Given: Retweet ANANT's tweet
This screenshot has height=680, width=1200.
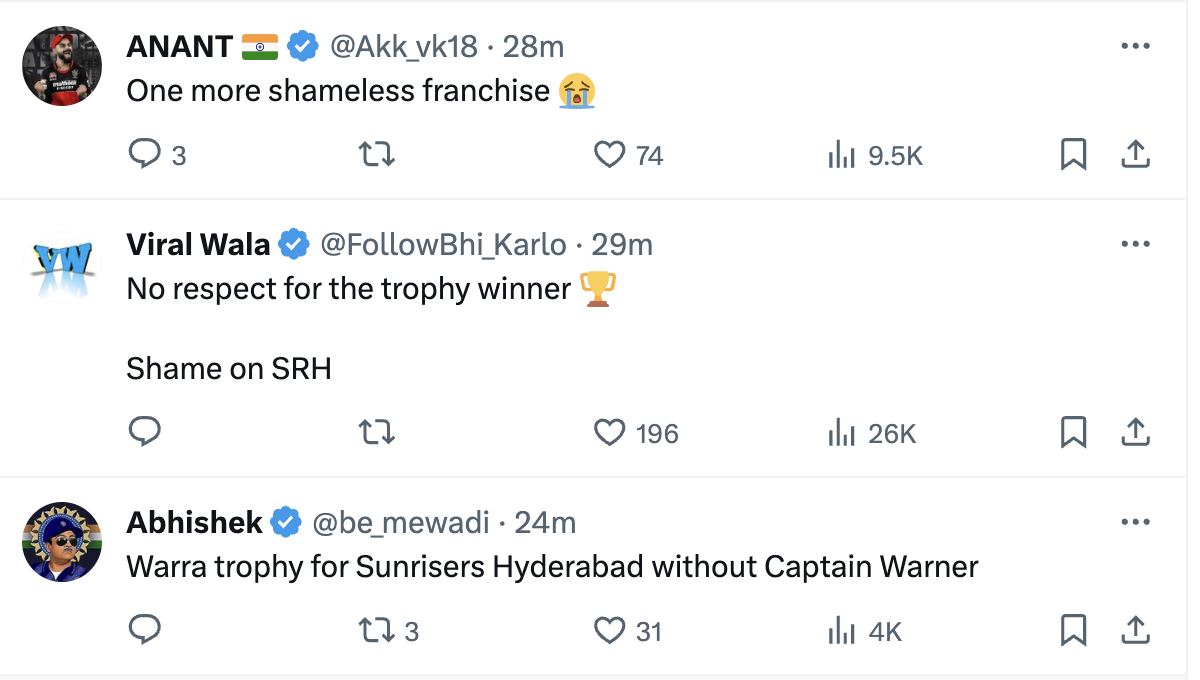Looking at the screenshot, I should [376, 154].
